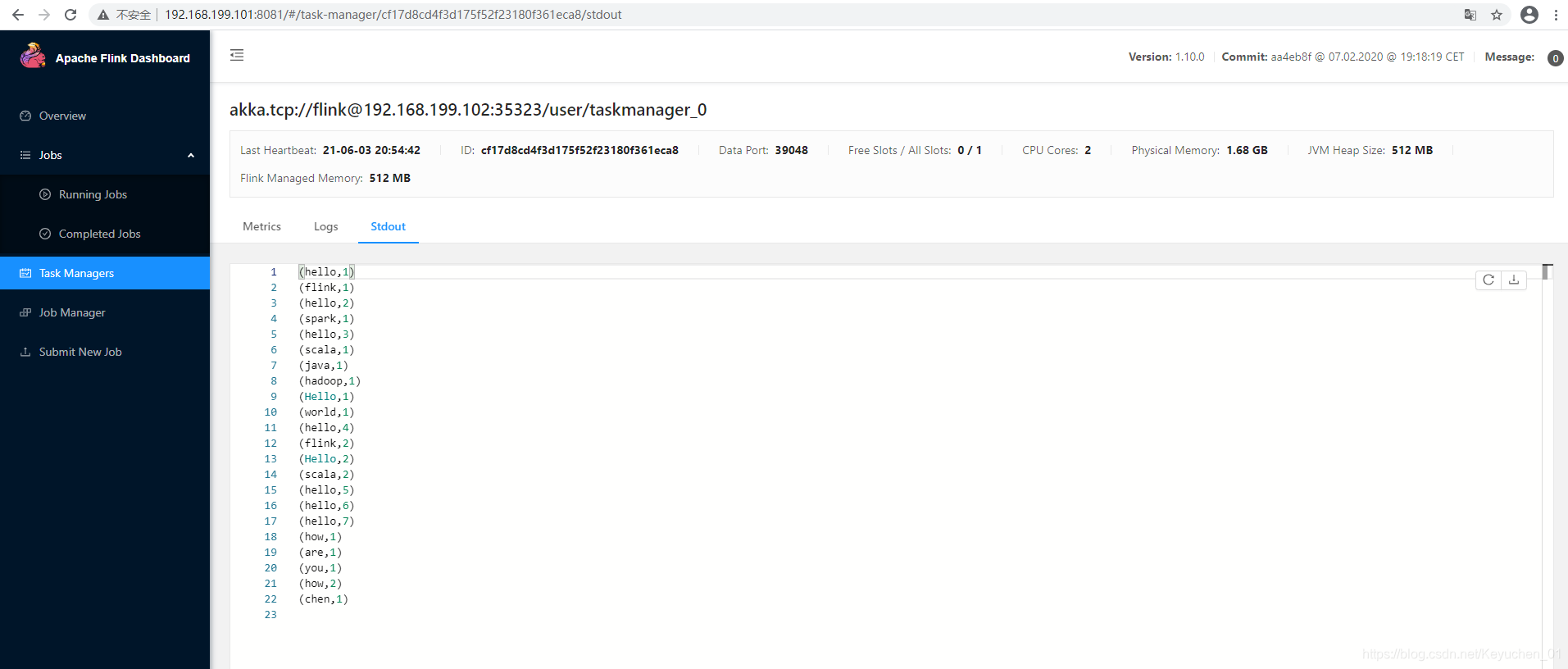
Task: Open the browser three-dot menu
Action: (x=1556, y=15)
